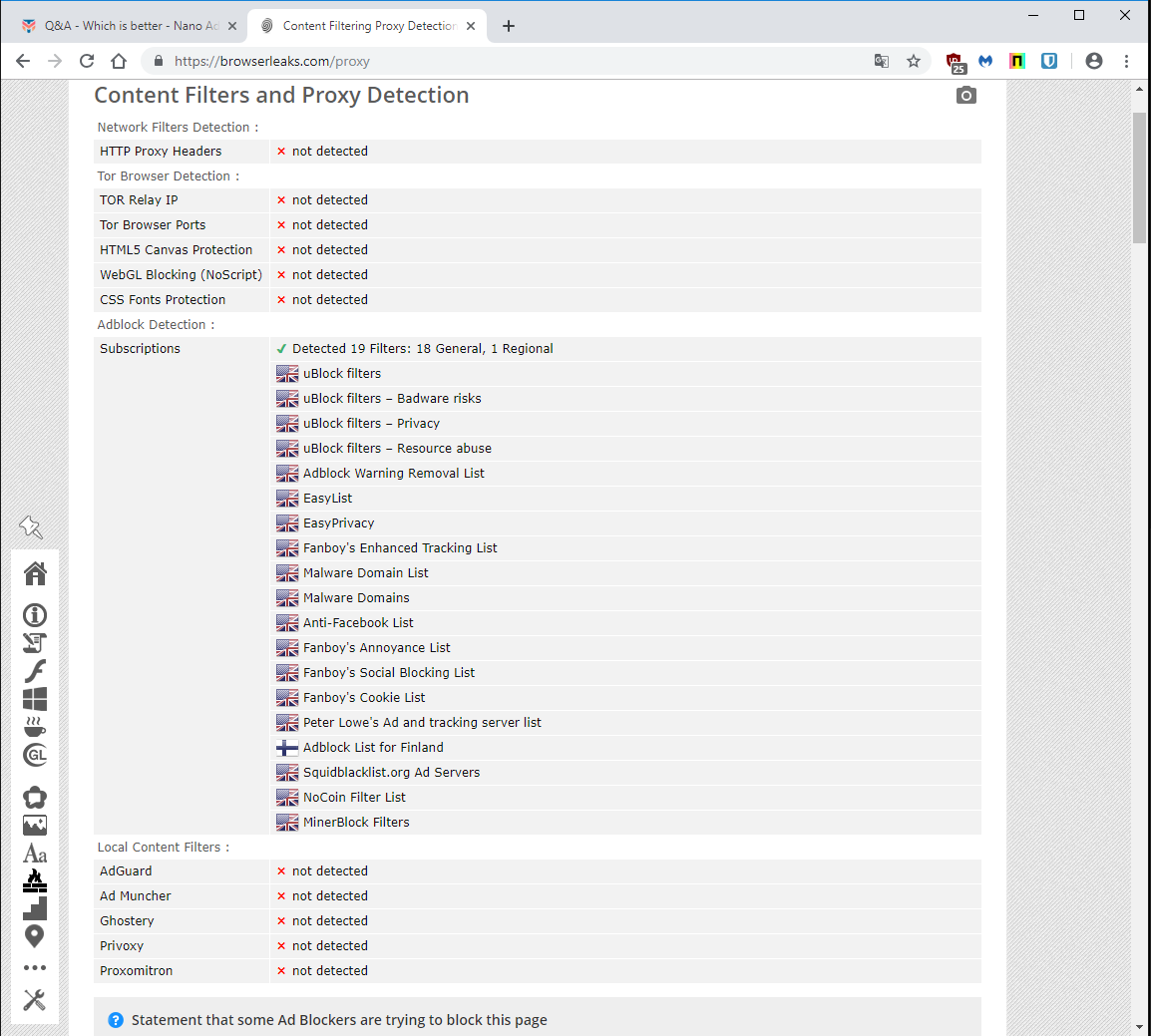Open the info (i) circle sidebar icon
The width and height of the screenshot is (1151, 1036).
click(35, 615)
